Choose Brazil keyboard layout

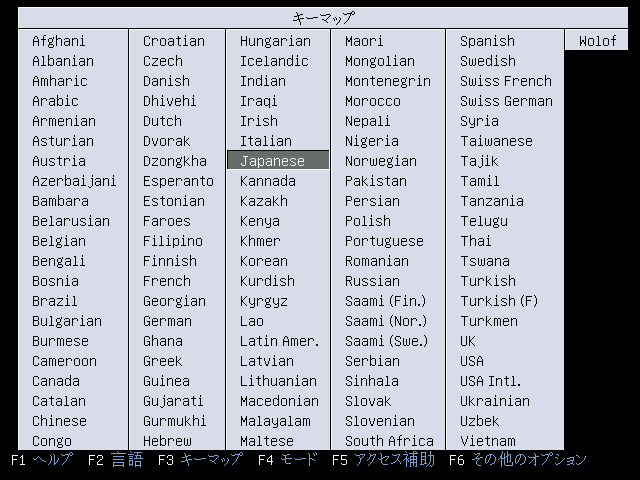(54, 301)
